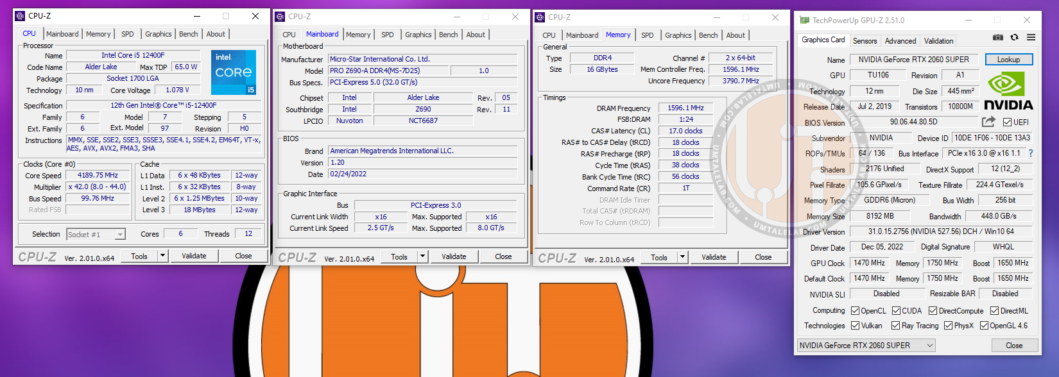The height and width of the screenshot is (377, 1059).
Task: Take a GPU-Z screenshot with the camera icon
Action: click(x=998, y=37)
